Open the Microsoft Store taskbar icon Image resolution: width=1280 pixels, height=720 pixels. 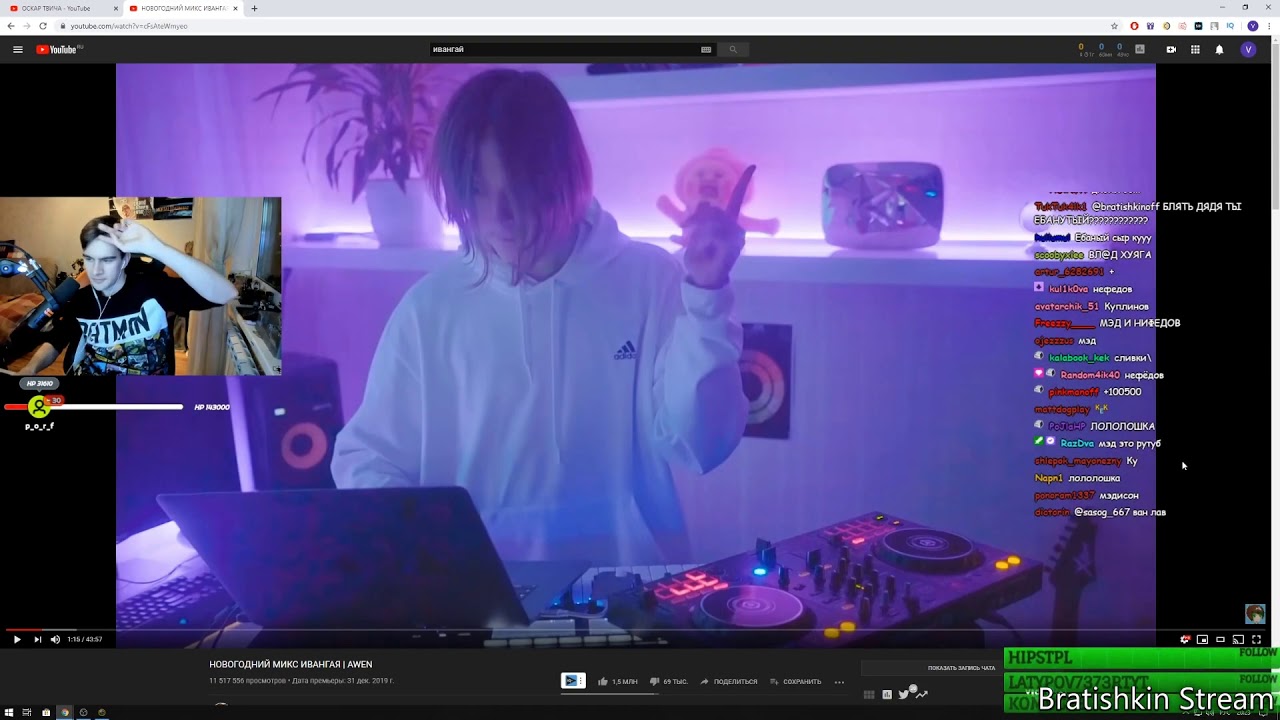tap(46, 713)
